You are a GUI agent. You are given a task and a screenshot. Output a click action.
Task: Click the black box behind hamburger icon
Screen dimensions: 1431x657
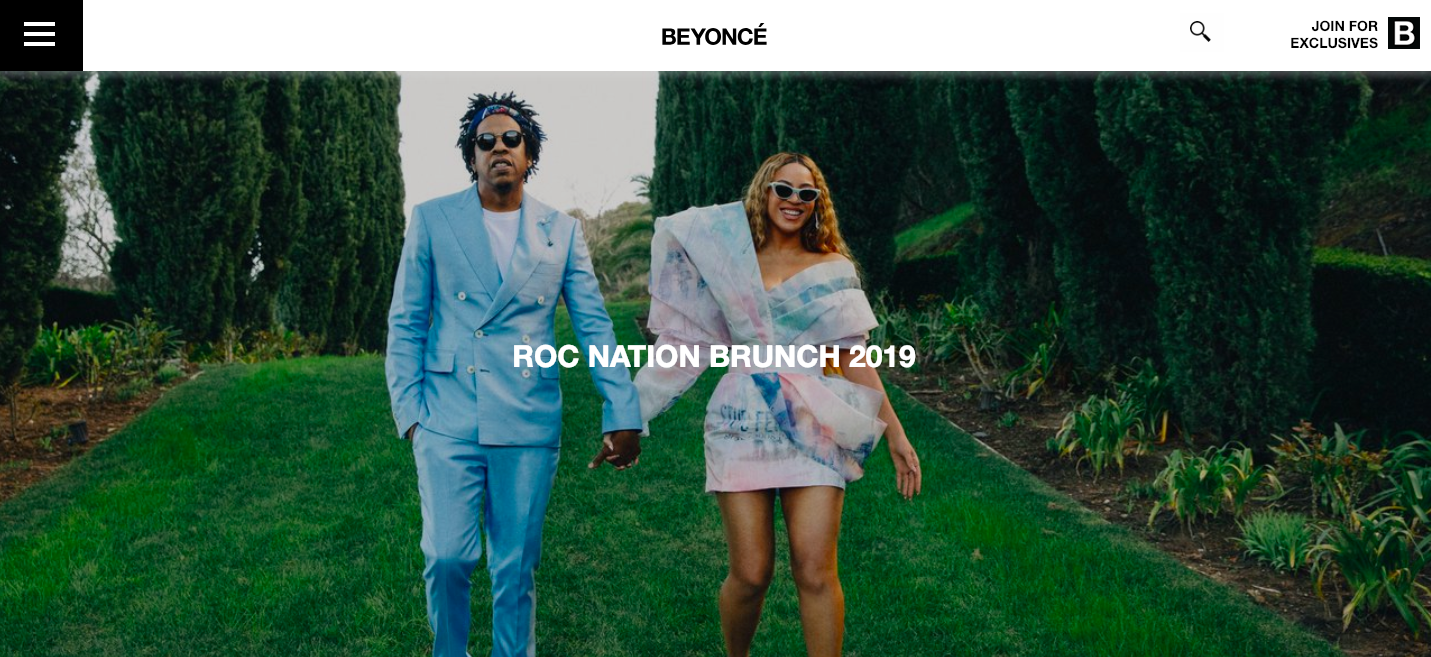41,35
